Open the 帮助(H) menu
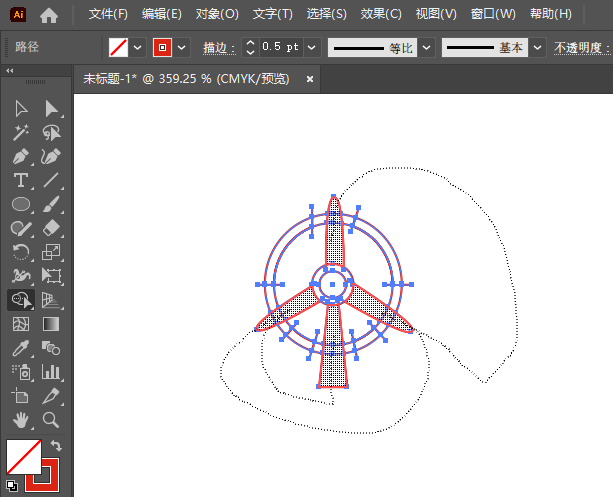Viewport: 613px width, 497px height. tap(550, 14)
